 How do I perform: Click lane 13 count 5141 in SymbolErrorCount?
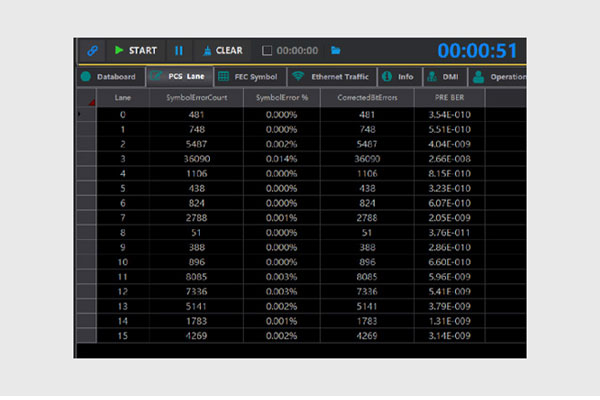click(197, 306)
